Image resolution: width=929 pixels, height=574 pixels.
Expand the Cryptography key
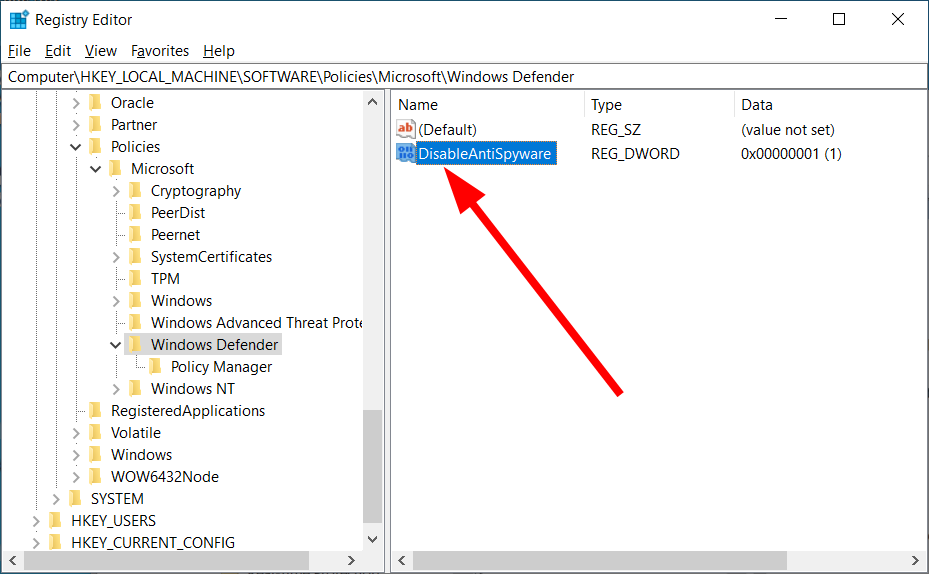click(x=116, y=191)
